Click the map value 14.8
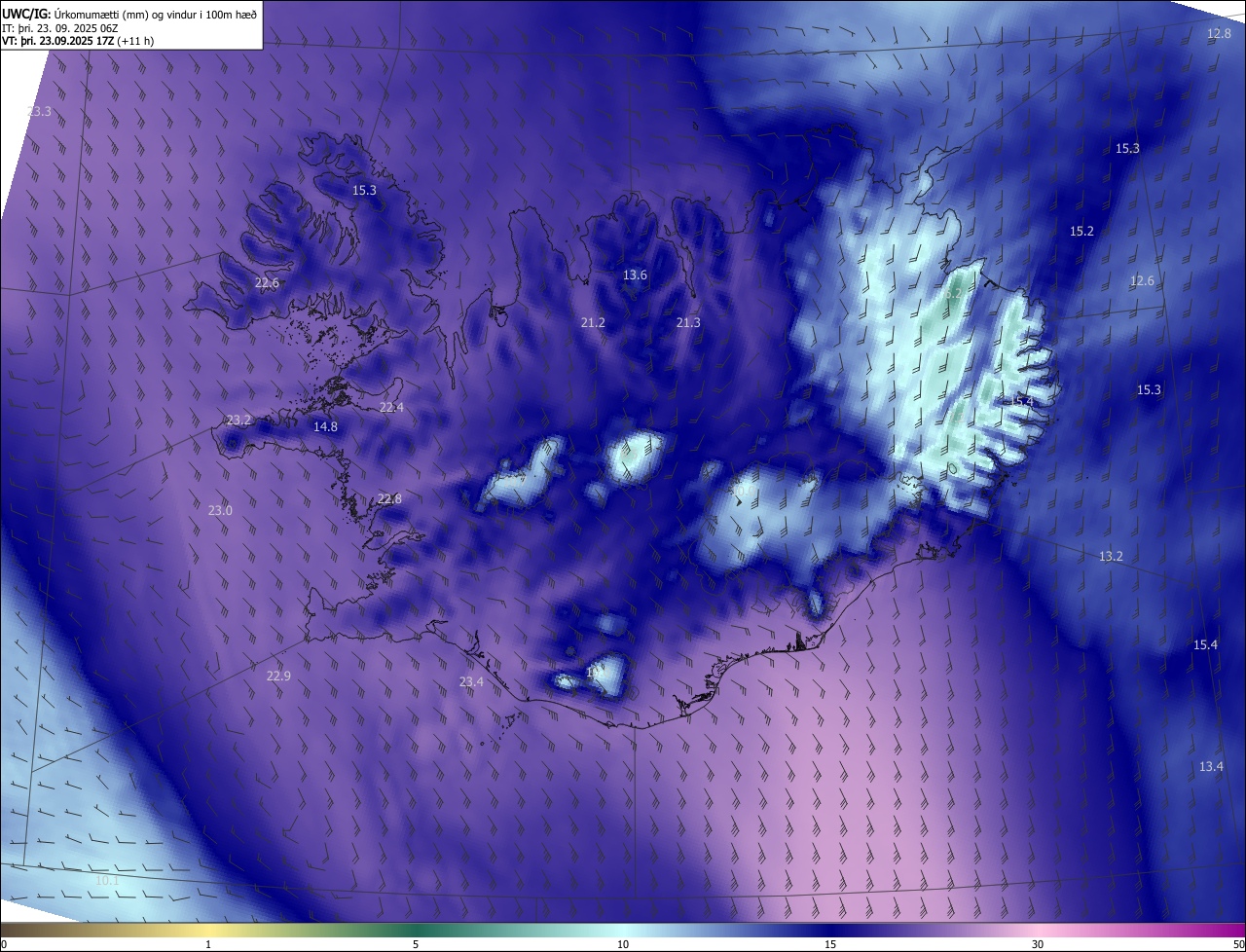This screenshot has width=1246, height=952. (325, 426)
